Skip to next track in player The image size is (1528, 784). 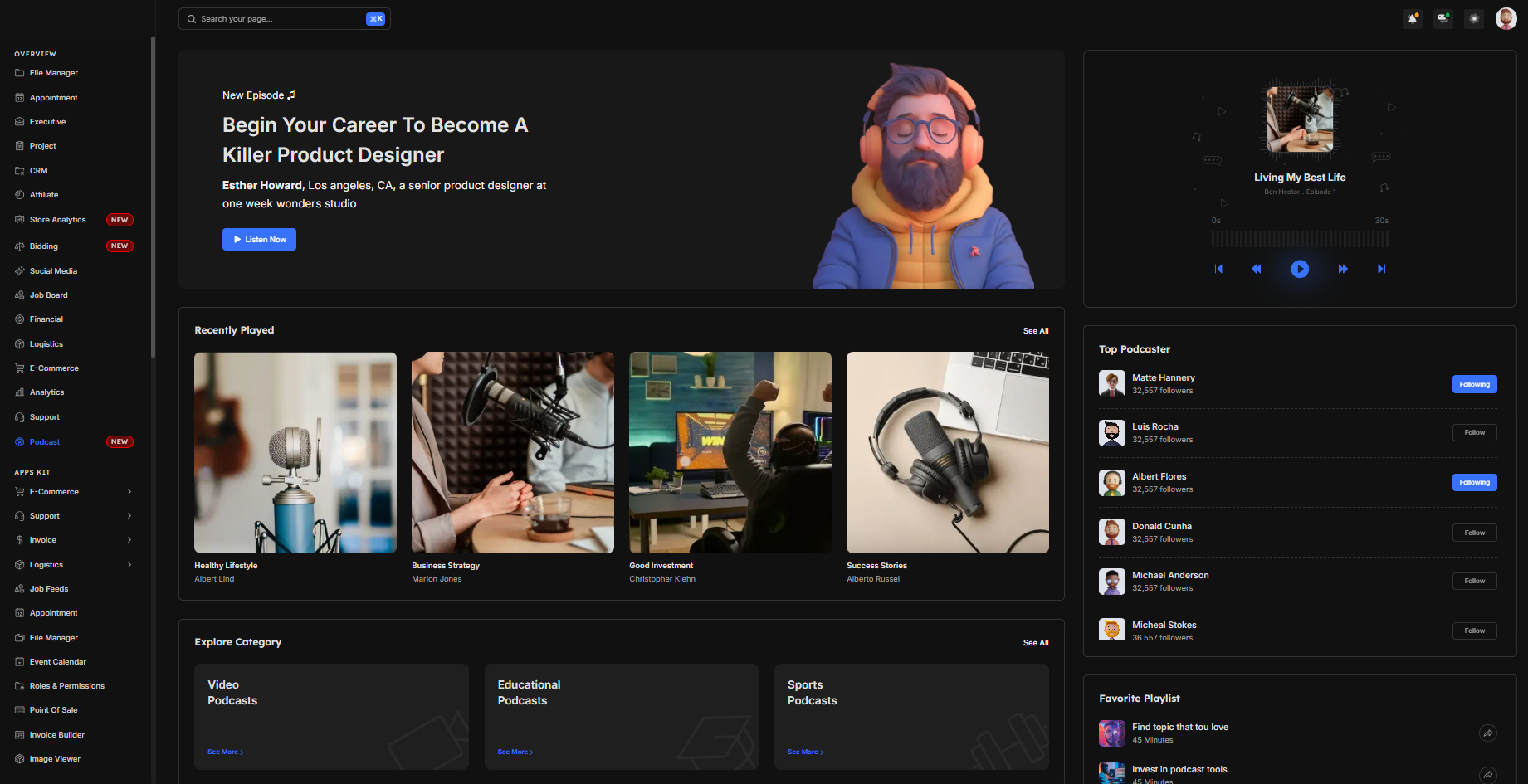(x=1381, y=269)
